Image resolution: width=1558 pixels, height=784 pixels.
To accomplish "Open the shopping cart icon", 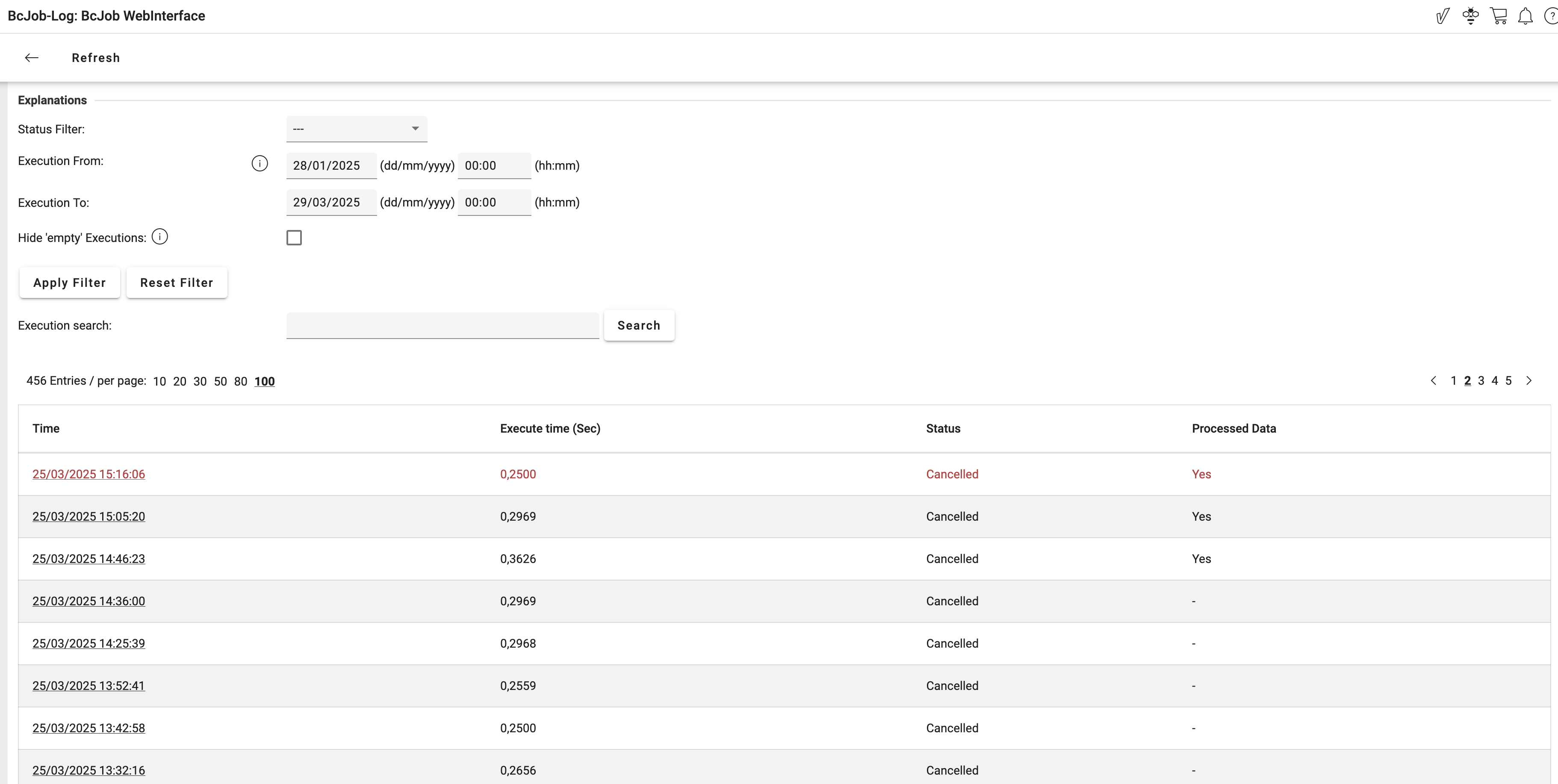I will 1498,16.
